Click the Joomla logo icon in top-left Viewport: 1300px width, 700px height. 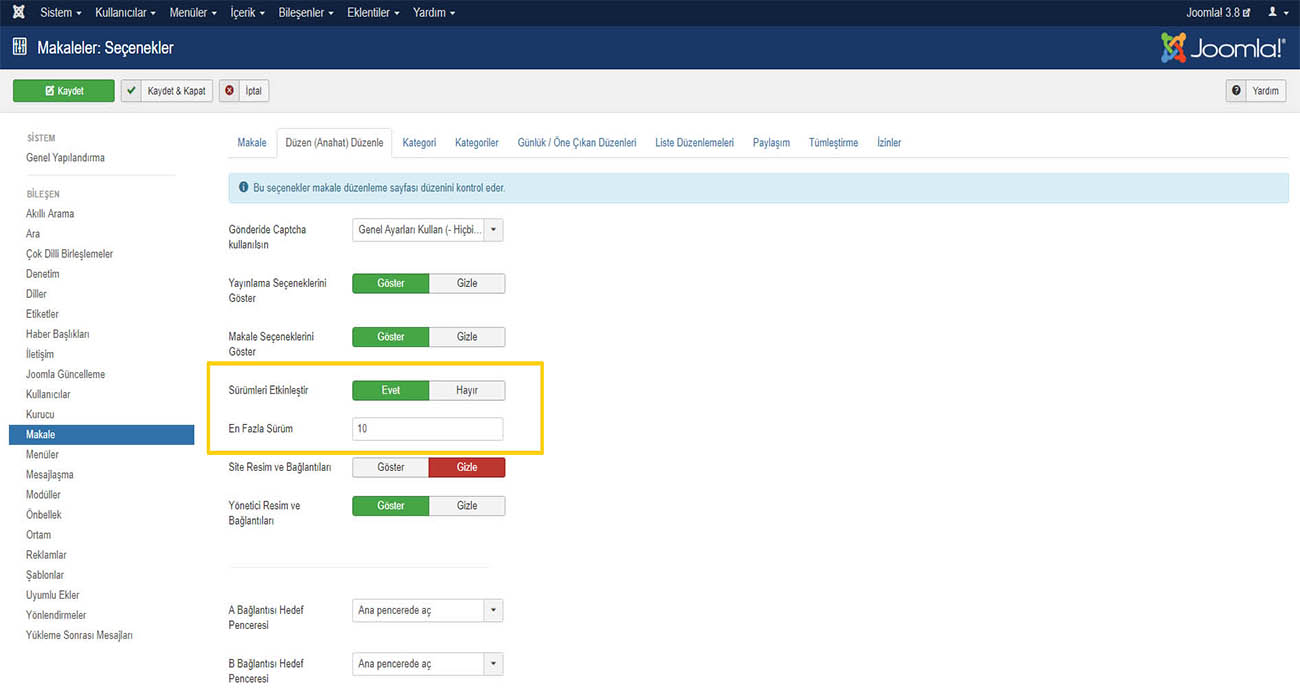tap(17, 13)
